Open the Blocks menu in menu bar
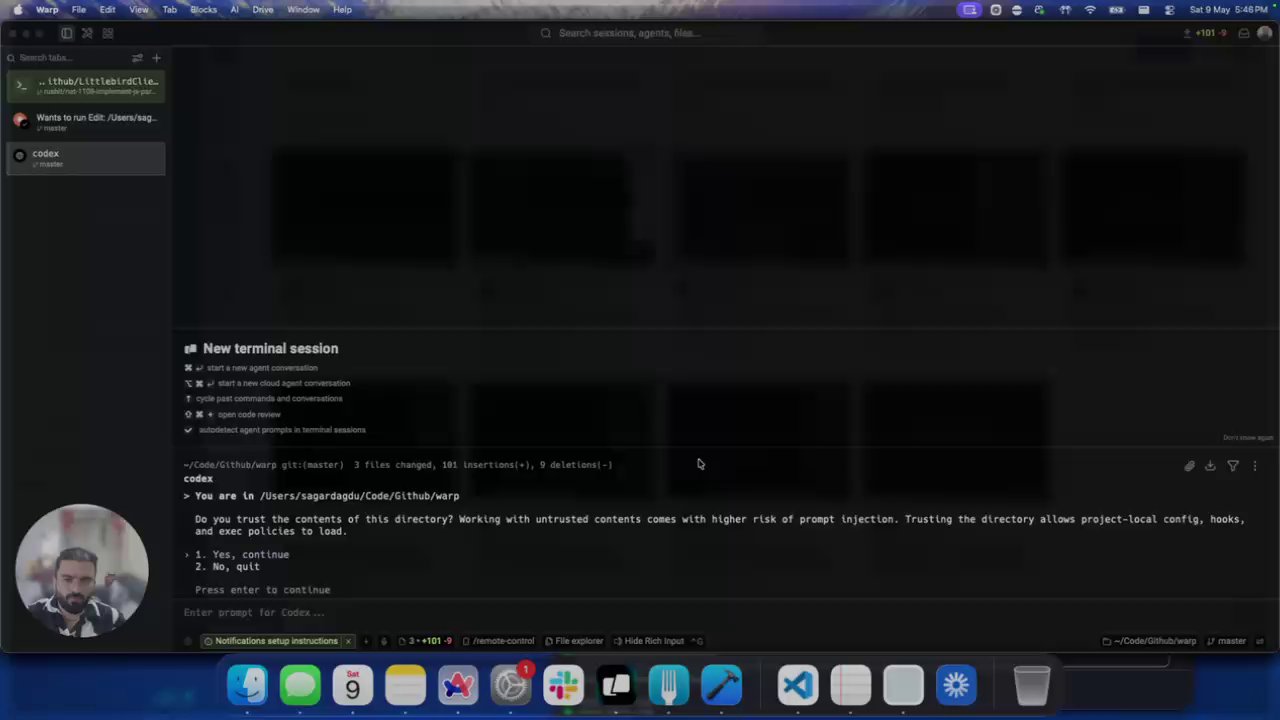This screenshot has width=1280, height=720. click(x=203, y=9)
